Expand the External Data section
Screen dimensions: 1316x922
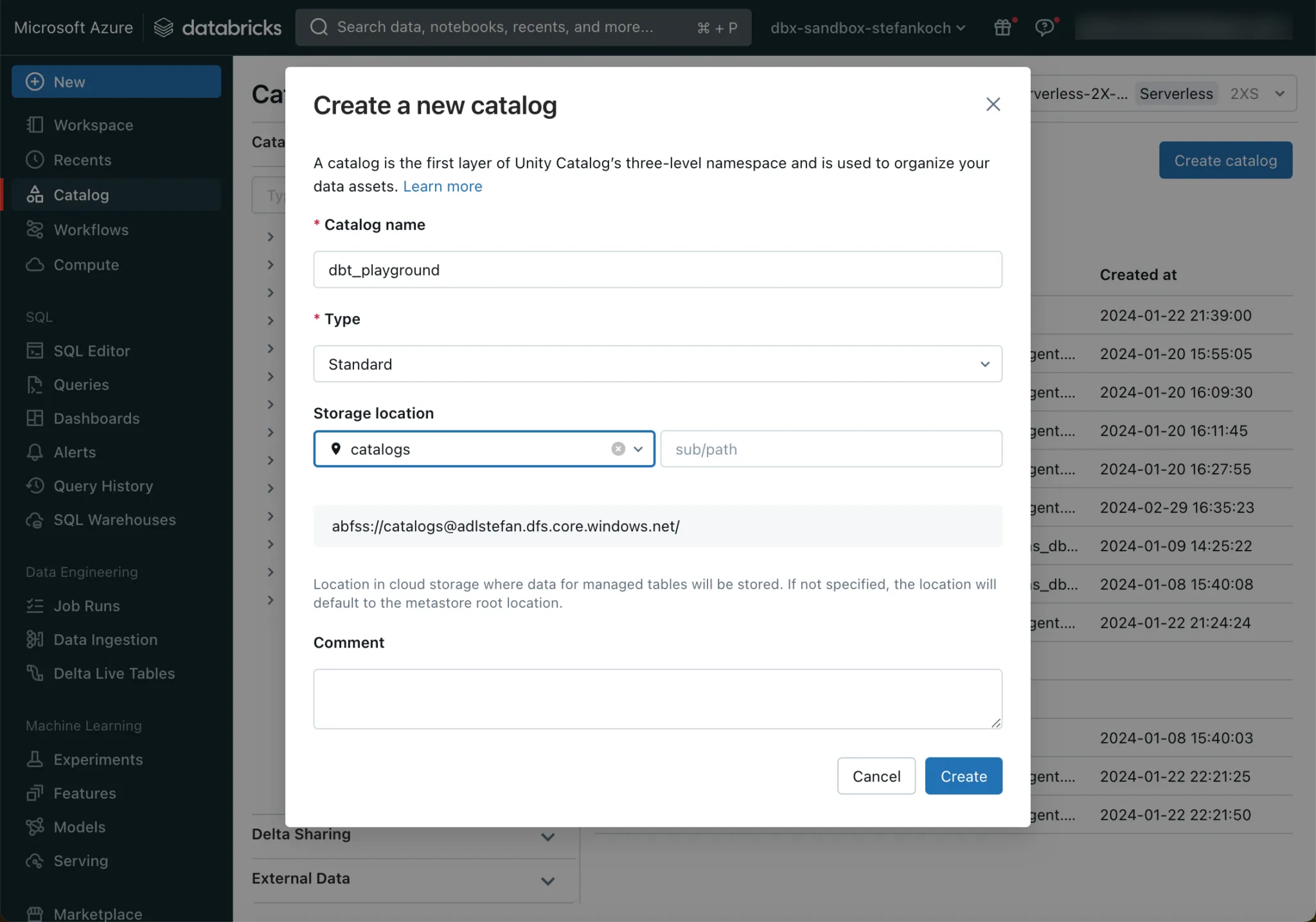point(547,881)
